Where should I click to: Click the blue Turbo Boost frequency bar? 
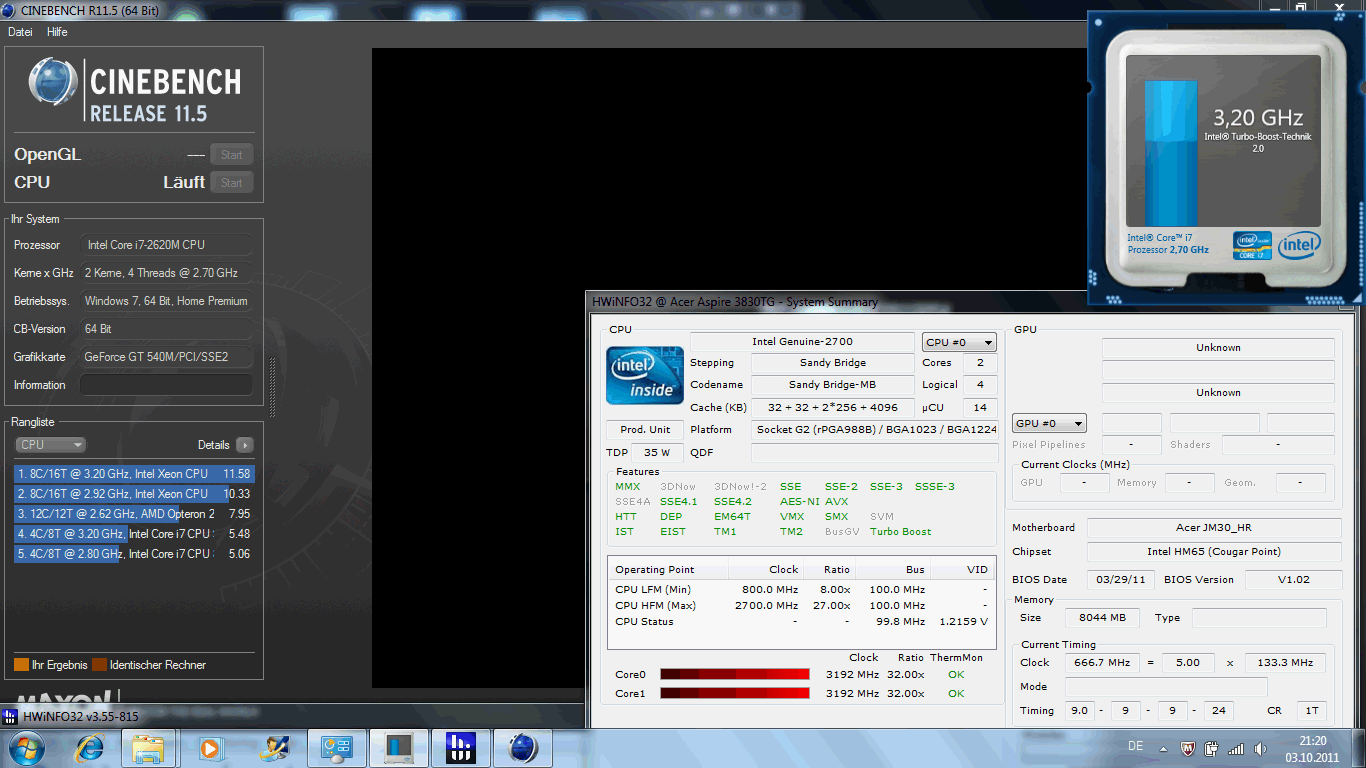pyautogui.click(x=1171, y=153)
